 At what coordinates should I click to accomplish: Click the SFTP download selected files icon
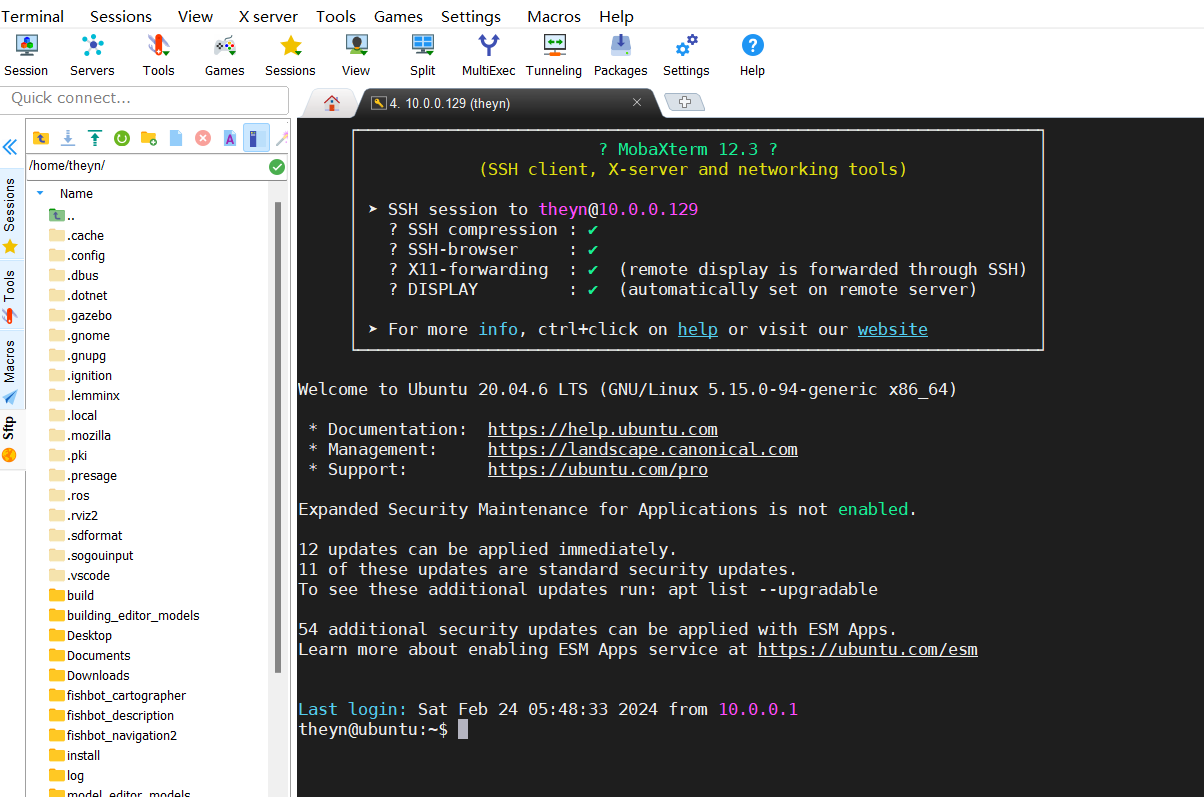click(x=68, y=138)
